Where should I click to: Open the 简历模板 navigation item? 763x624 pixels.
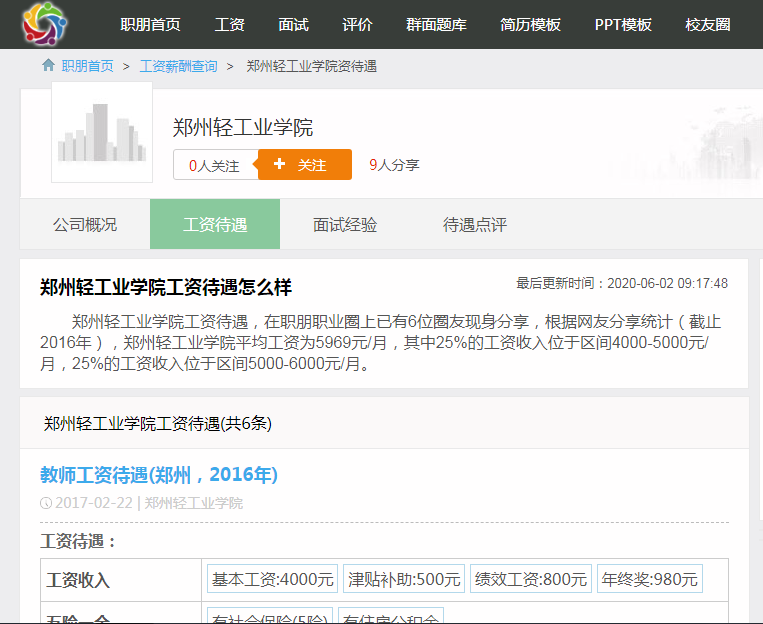pyautogui.click(x=530, y=24)
